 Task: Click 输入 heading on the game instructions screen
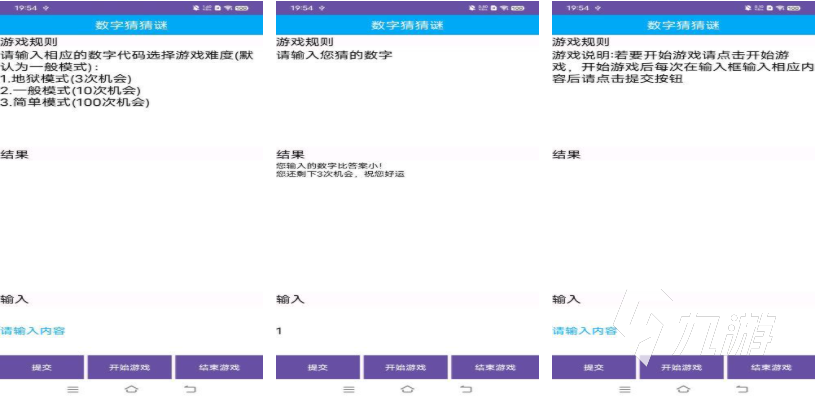point(566,299)
